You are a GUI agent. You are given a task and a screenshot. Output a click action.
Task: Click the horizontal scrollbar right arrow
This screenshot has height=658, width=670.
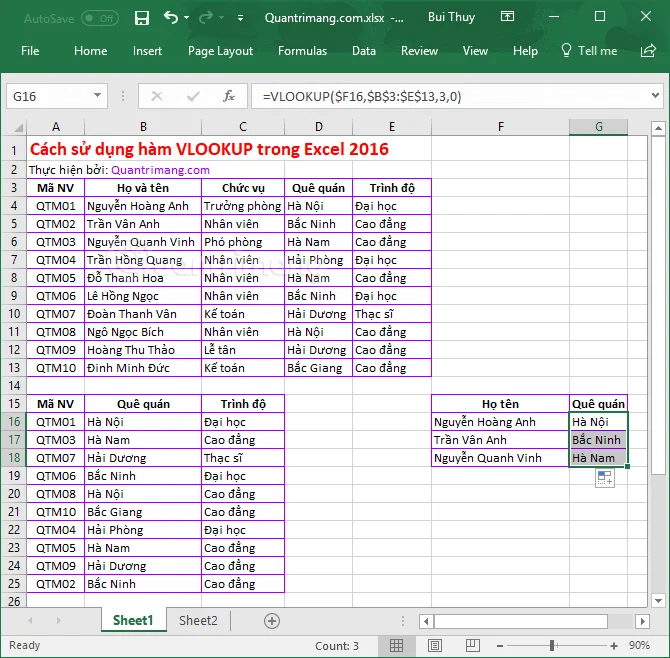click(x=642, y=621)
